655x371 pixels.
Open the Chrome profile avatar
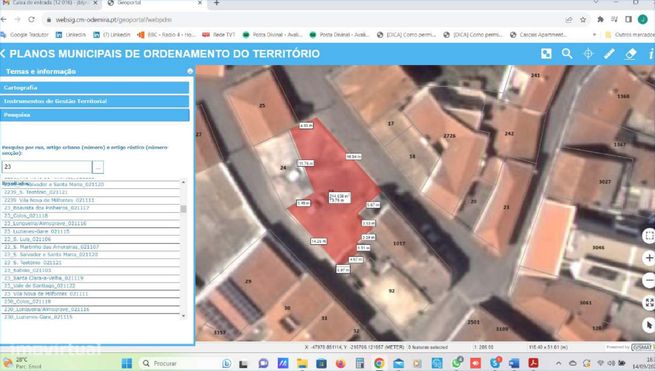tap(642, 19)
